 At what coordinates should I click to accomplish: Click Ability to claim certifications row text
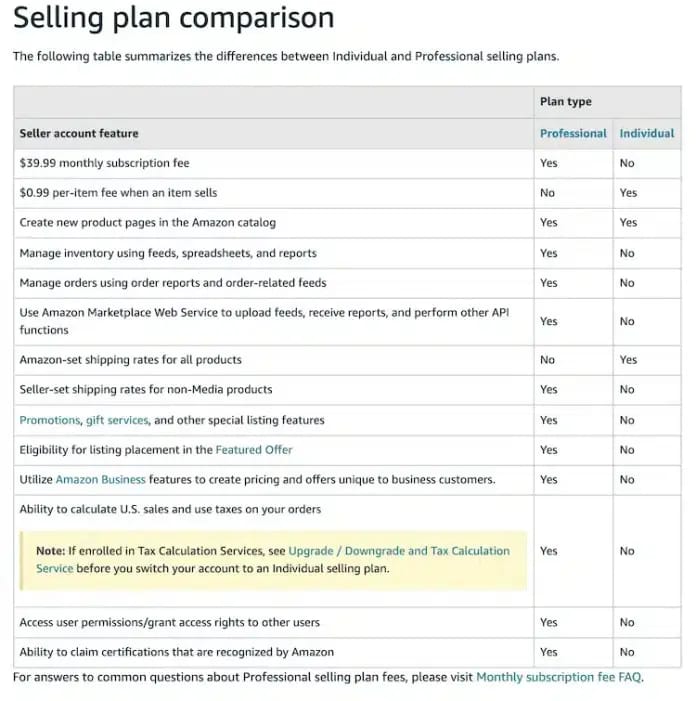pyautogui.click(x=176, y=652)
